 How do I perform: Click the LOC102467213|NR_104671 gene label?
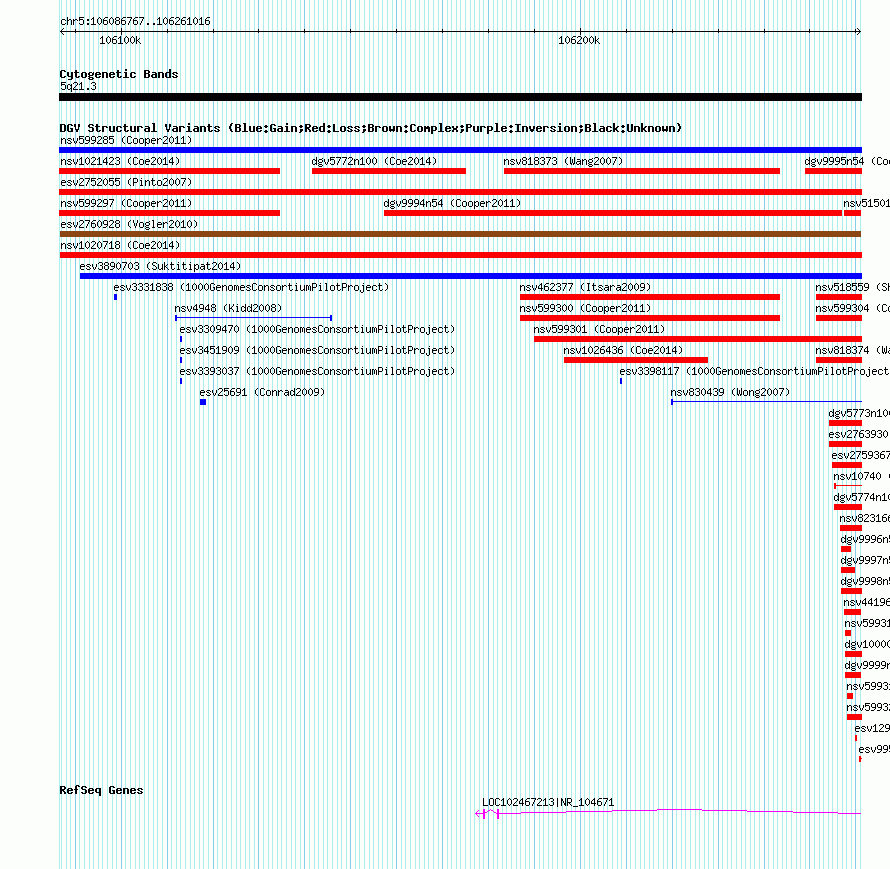point(548,802)
